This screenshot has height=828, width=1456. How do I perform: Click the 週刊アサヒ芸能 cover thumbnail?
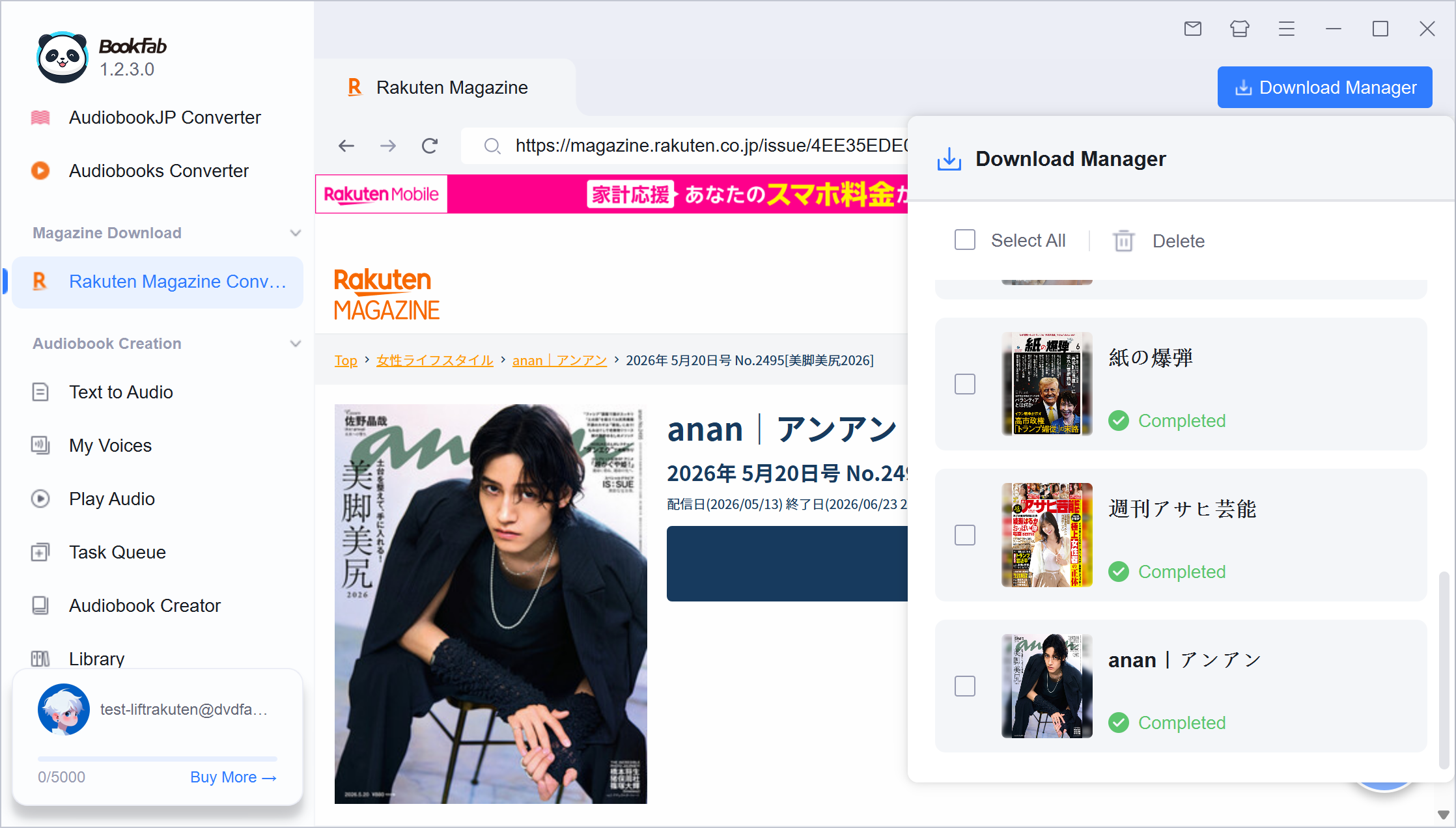coord(1047,535)
